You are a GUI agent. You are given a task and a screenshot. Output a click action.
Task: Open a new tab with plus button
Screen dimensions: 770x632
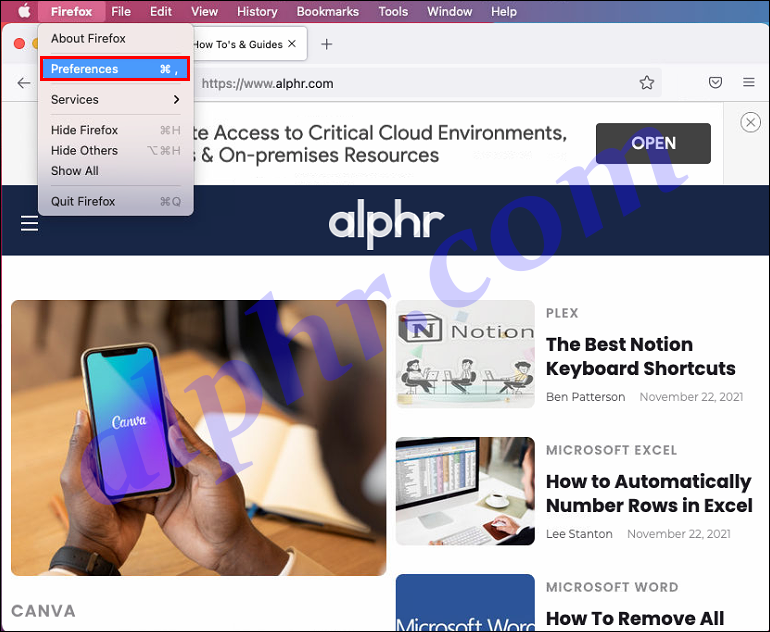(x=327, y=44)
